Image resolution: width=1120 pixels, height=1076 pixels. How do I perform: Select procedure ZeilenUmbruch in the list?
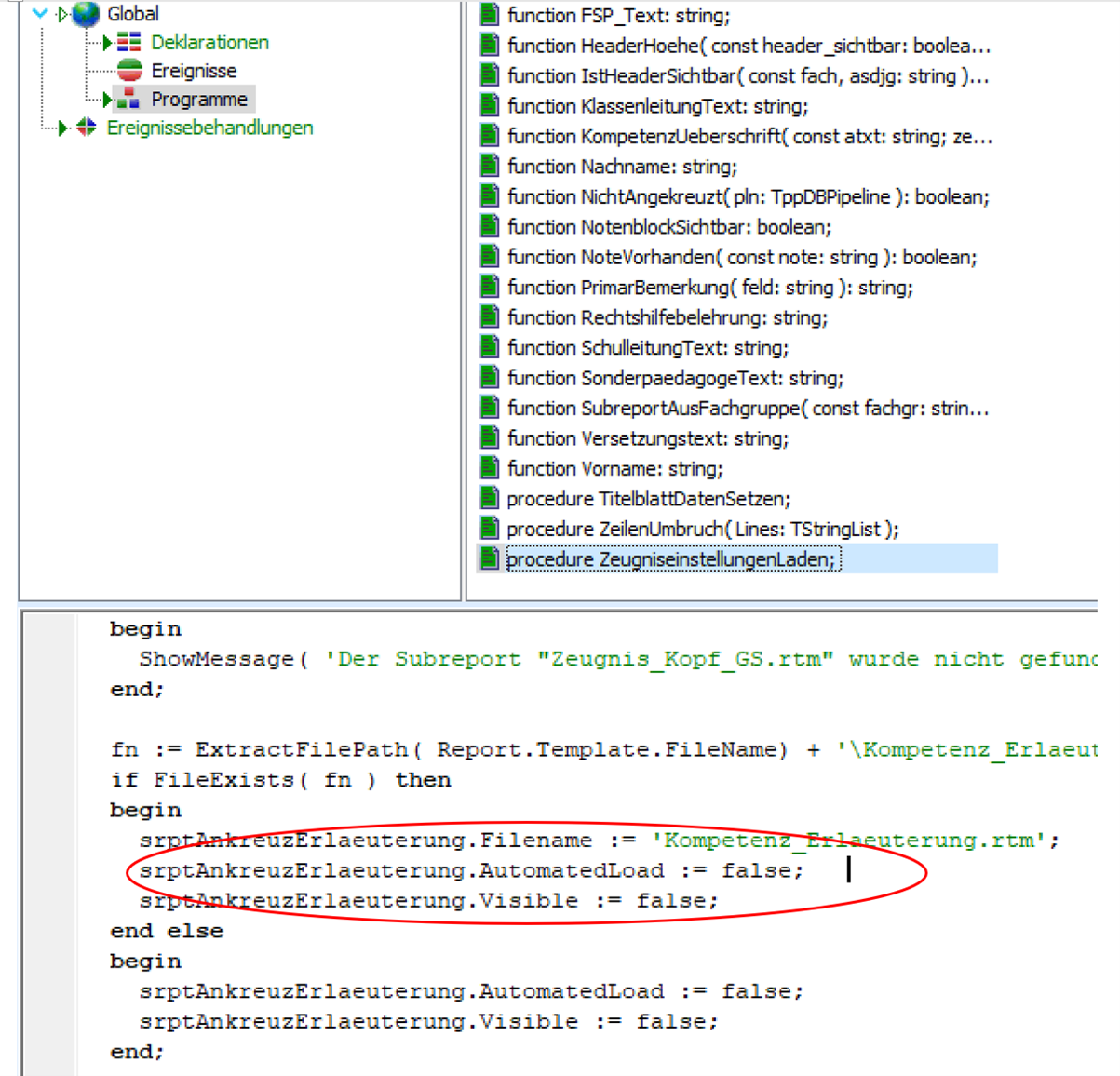(702, 529)
